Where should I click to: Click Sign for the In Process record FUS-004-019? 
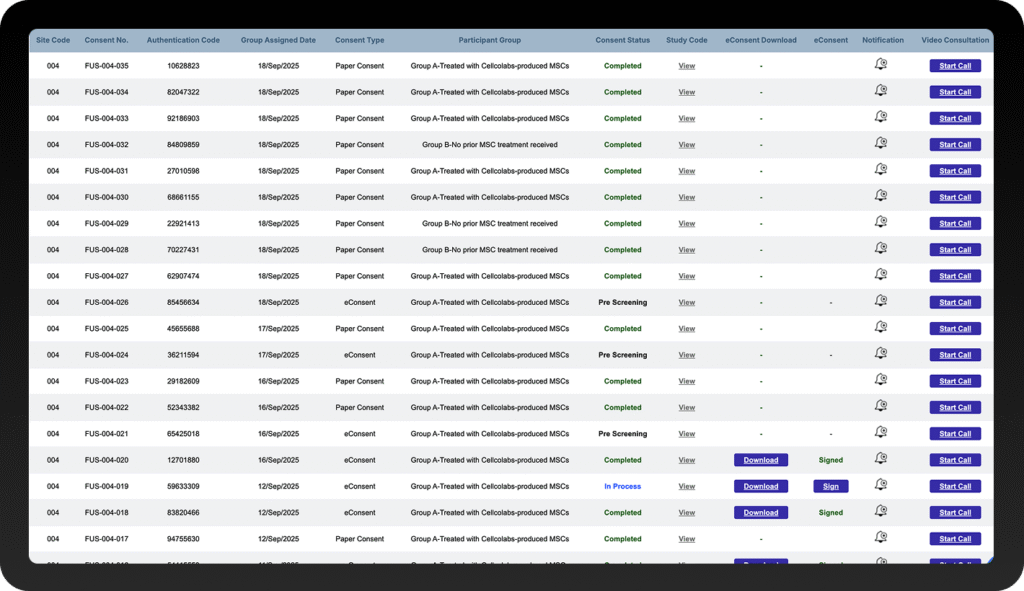[x=831, y=486]
